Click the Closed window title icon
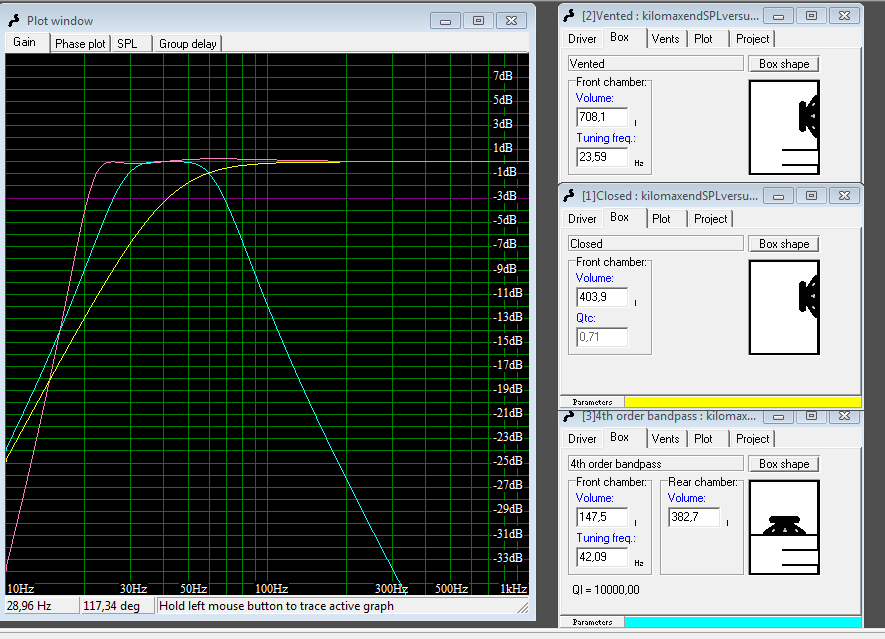This screenshot has height=639, width=885. coord(569,196)
